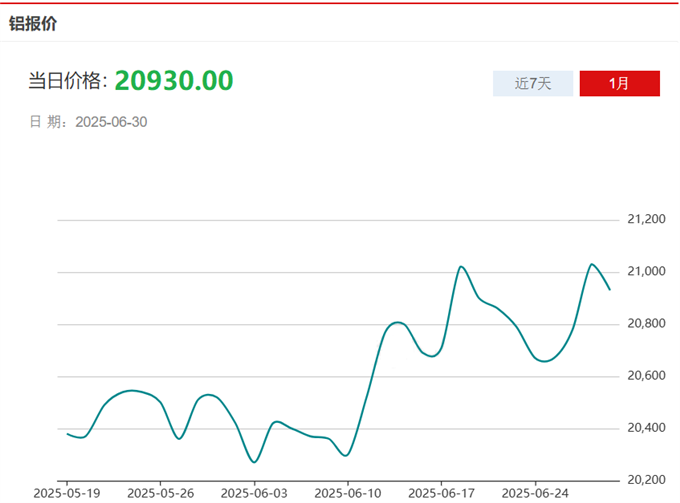Click the green 20930.00 price value
The height and width of the screenshot is (503, 680).
(x=173, y=81)
